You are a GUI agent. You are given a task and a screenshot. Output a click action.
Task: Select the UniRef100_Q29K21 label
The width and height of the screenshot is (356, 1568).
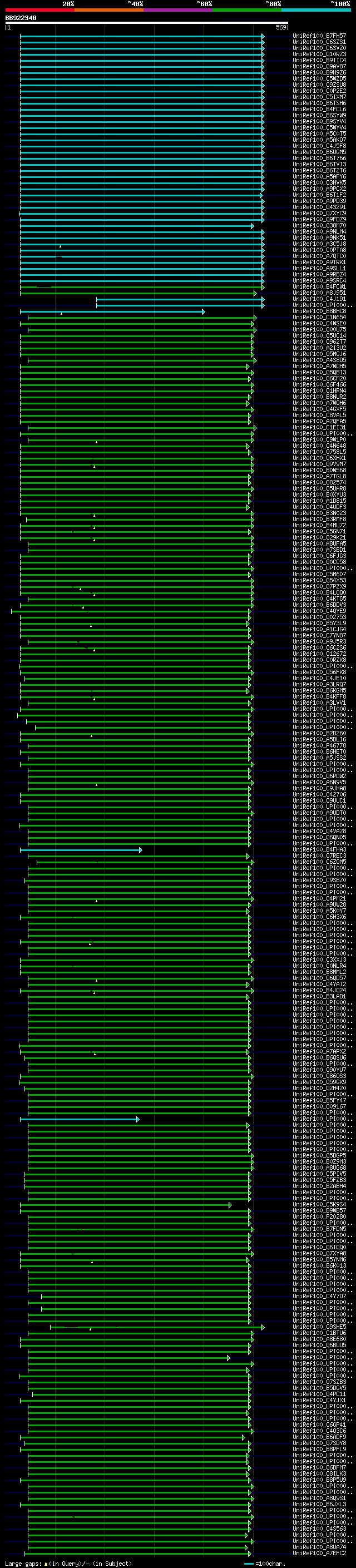click(x=319, y=537)
